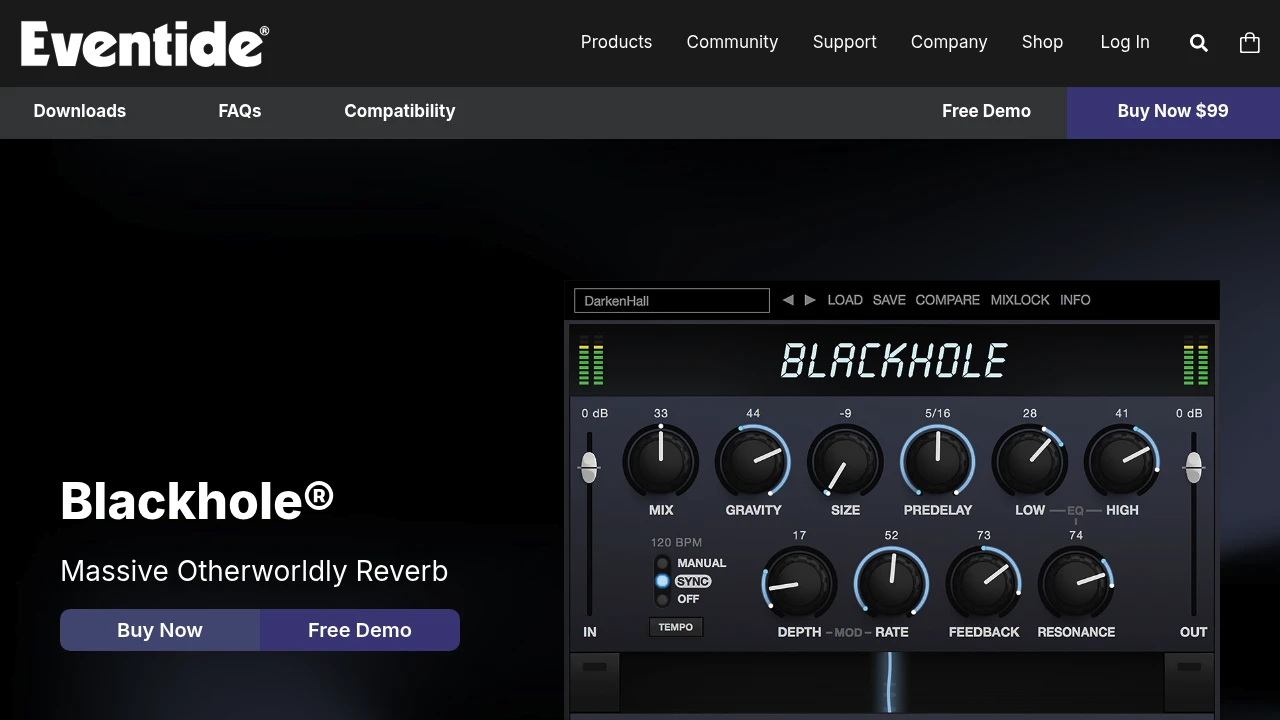Click the SIZE knob
1280x720 pixels.
(x=845, y=461)
